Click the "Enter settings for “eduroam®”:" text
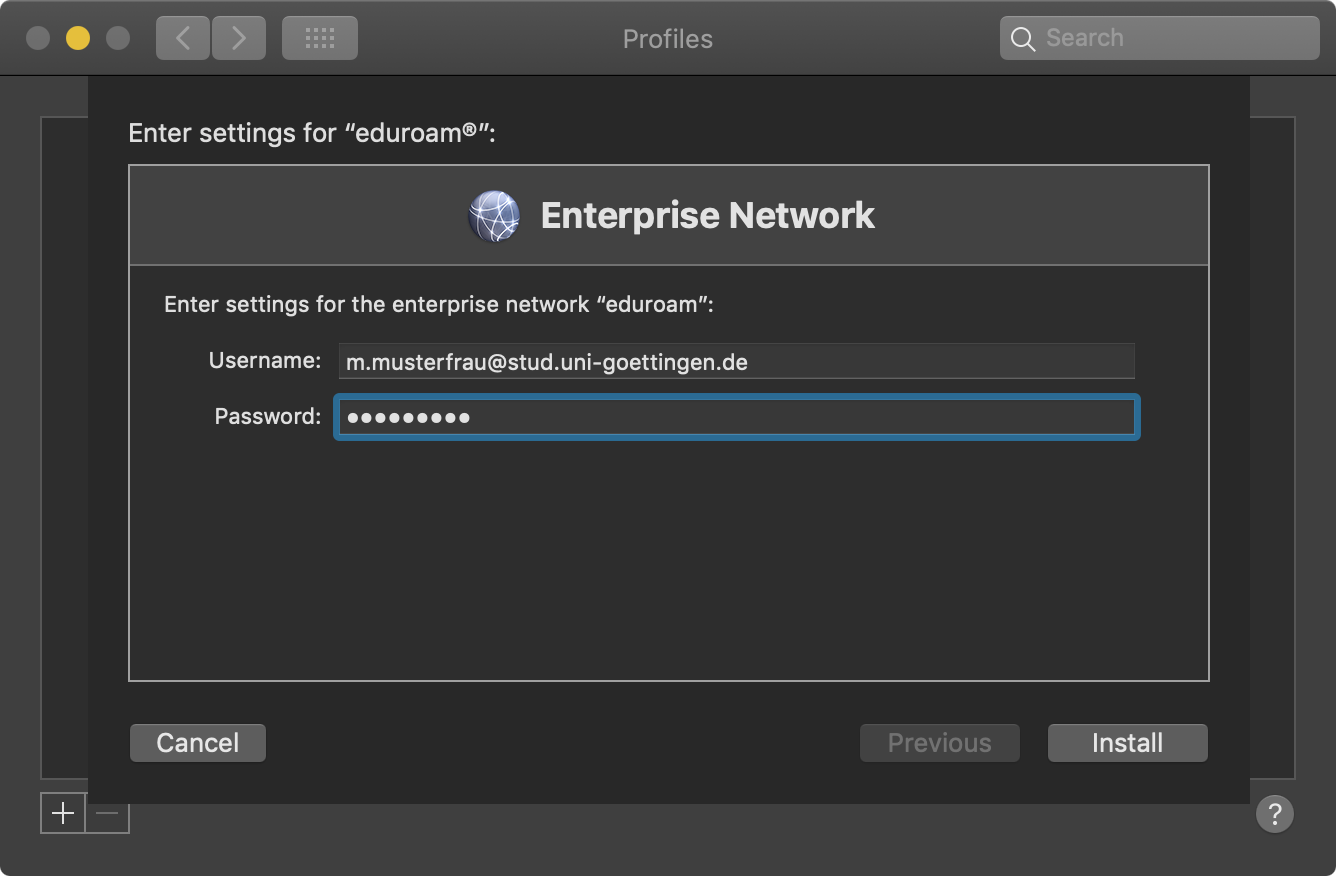Screen dimensions: 1336x876 click(x=312, y=133)
